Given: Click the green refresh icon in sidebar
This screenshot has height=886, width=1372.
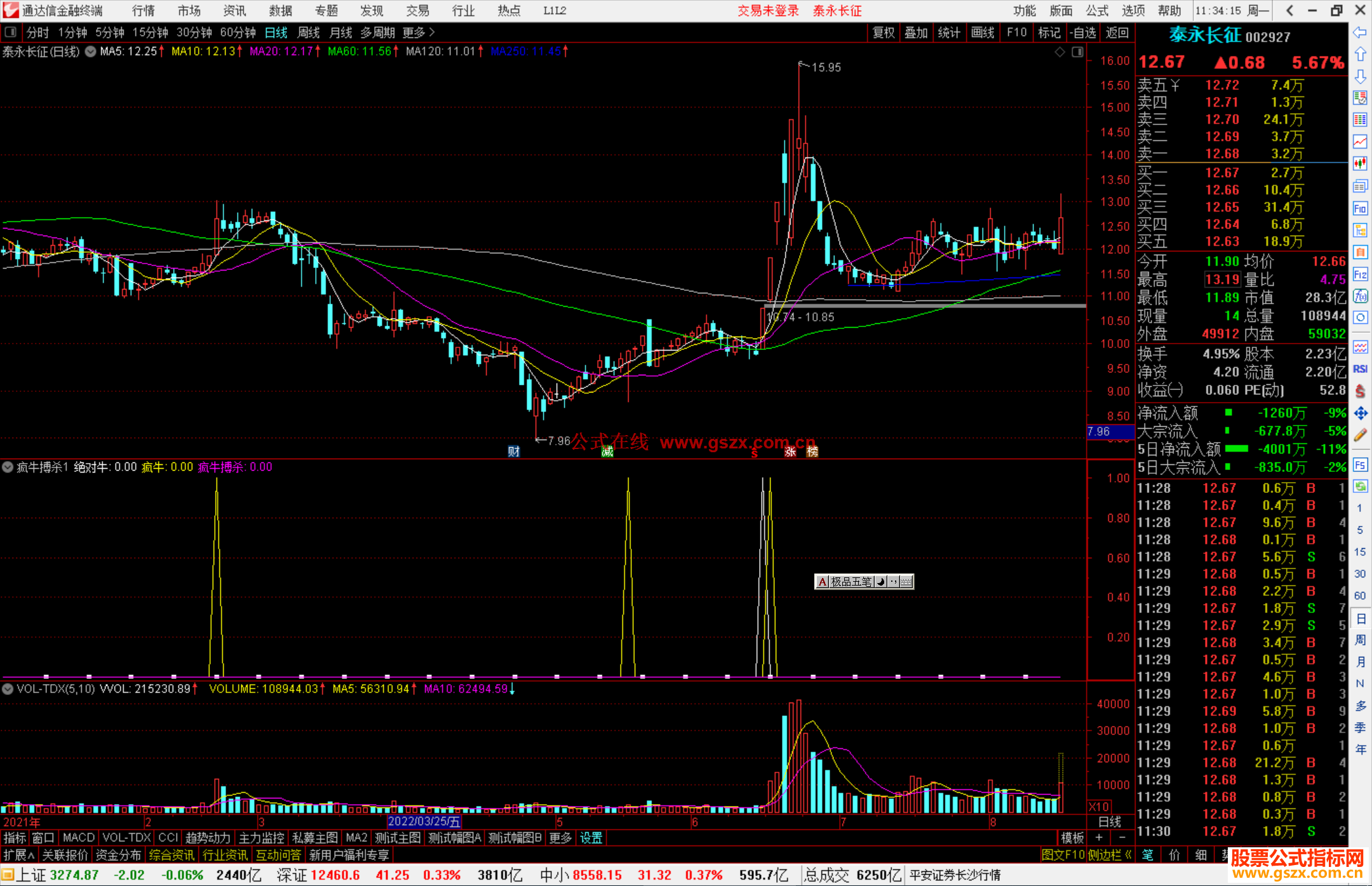Looking at the screenshot, I should pyautogui.click(x=1360, y=487).
